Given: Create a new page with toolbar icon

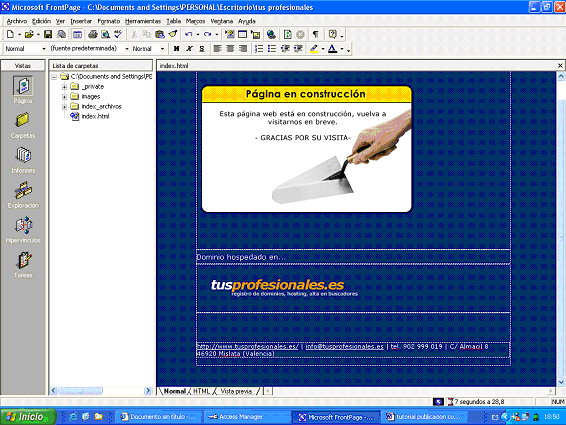Looking at the screenshot, I should point(10,34).
